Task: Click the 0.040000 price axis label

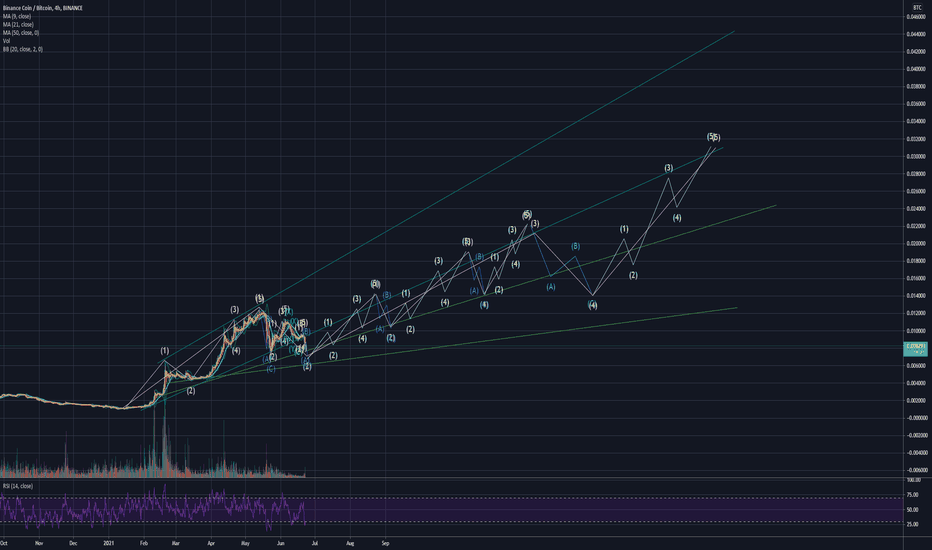Action: [916, 69]
